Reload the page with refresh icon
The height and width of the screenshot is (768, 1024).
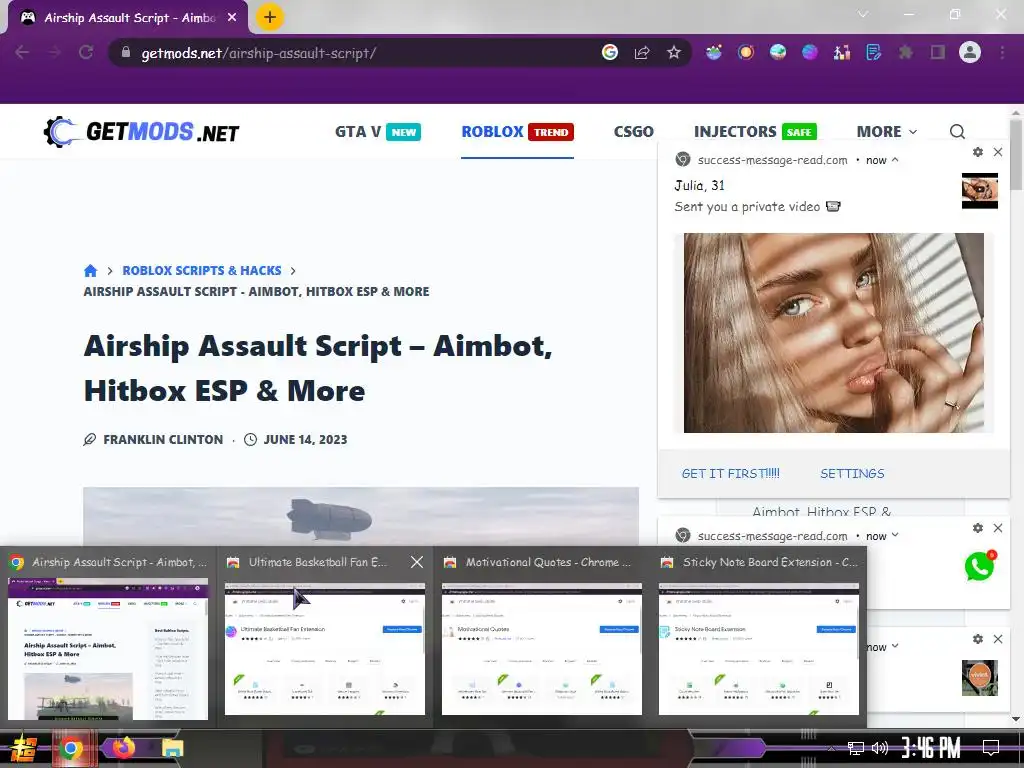coord(86,52)
